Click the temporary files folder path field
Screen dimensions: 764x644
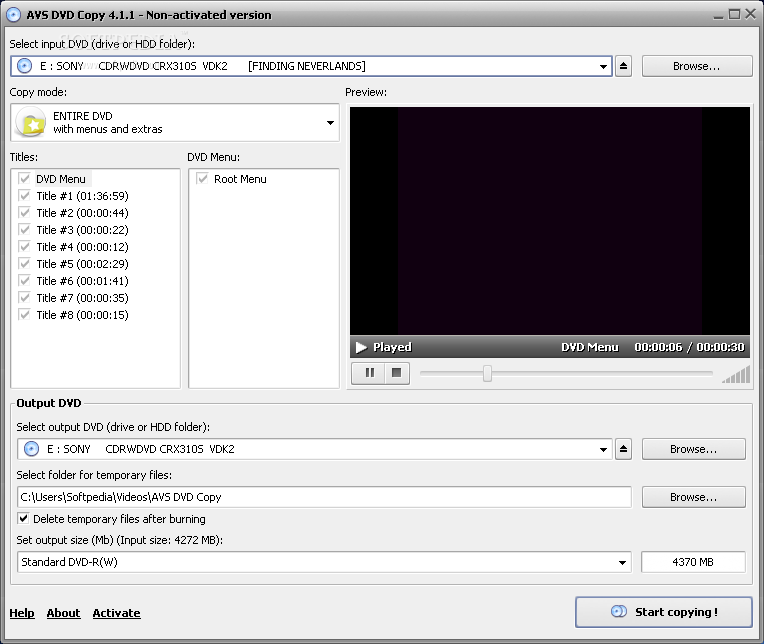coord(324,497)
